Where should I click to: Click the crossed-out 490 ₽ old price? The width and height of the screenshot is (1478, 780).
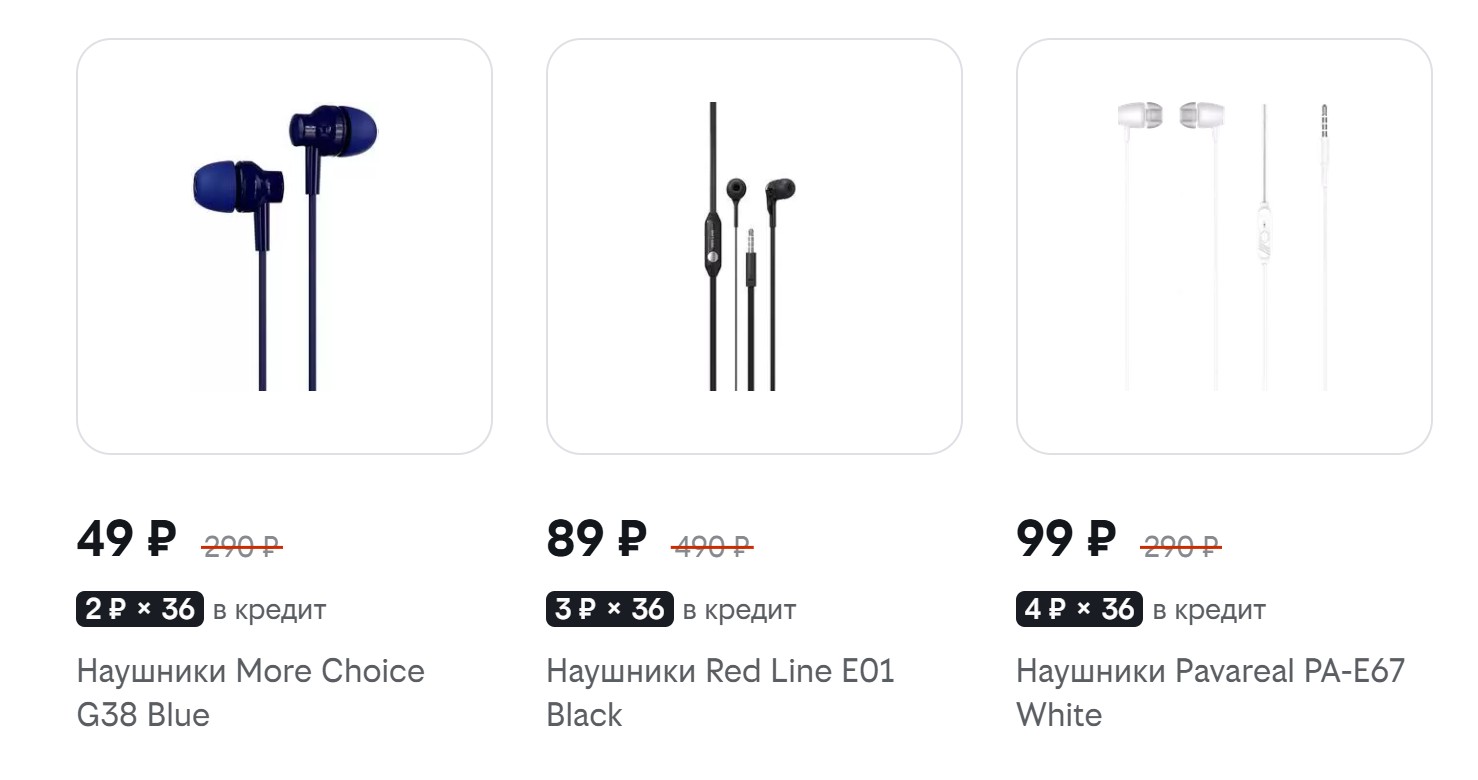[x=712, y=547]
